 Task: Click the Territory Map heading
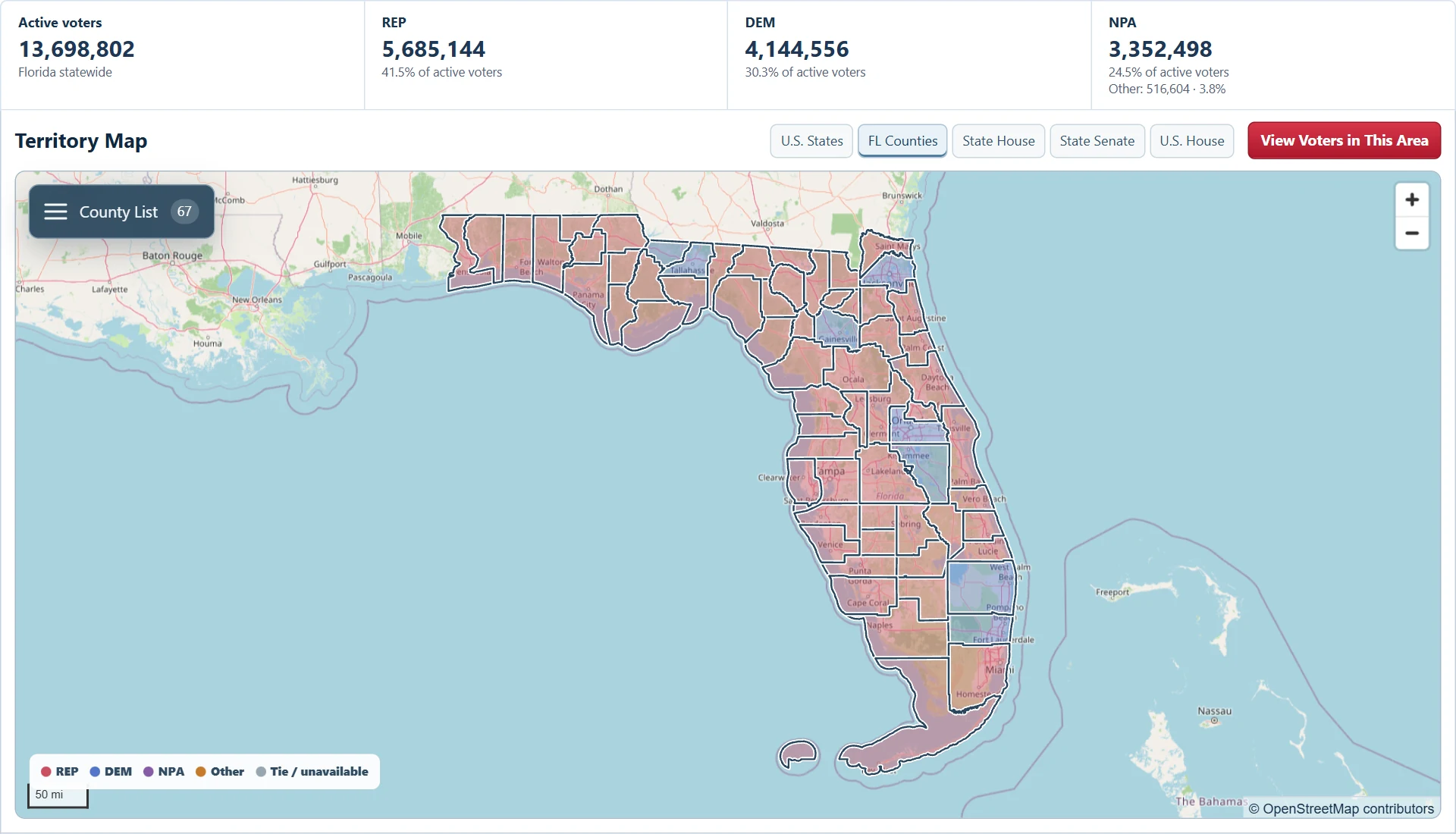click(x=81, y=141)
